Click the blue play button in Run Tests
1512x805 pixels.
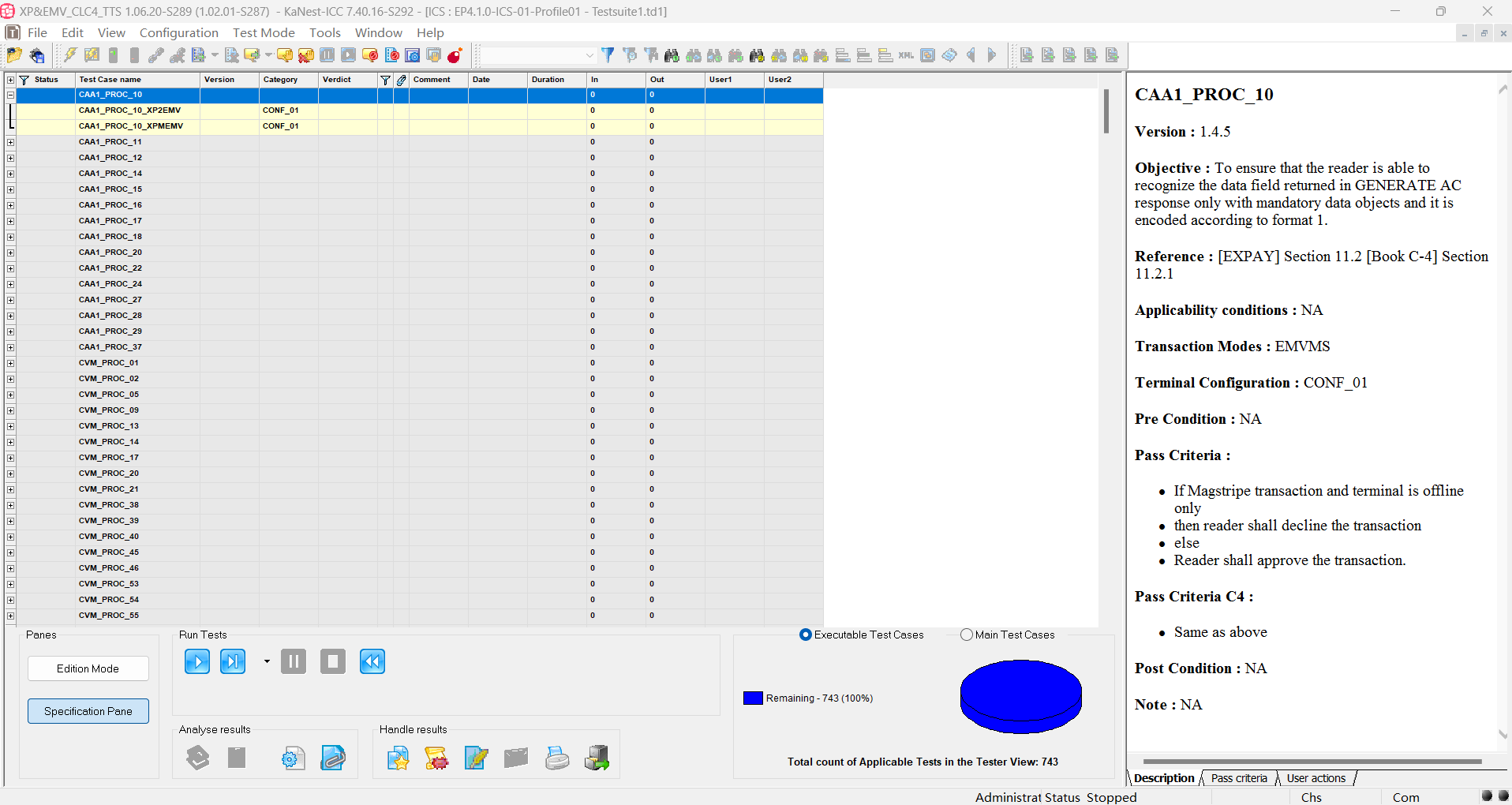pos(196,661)
